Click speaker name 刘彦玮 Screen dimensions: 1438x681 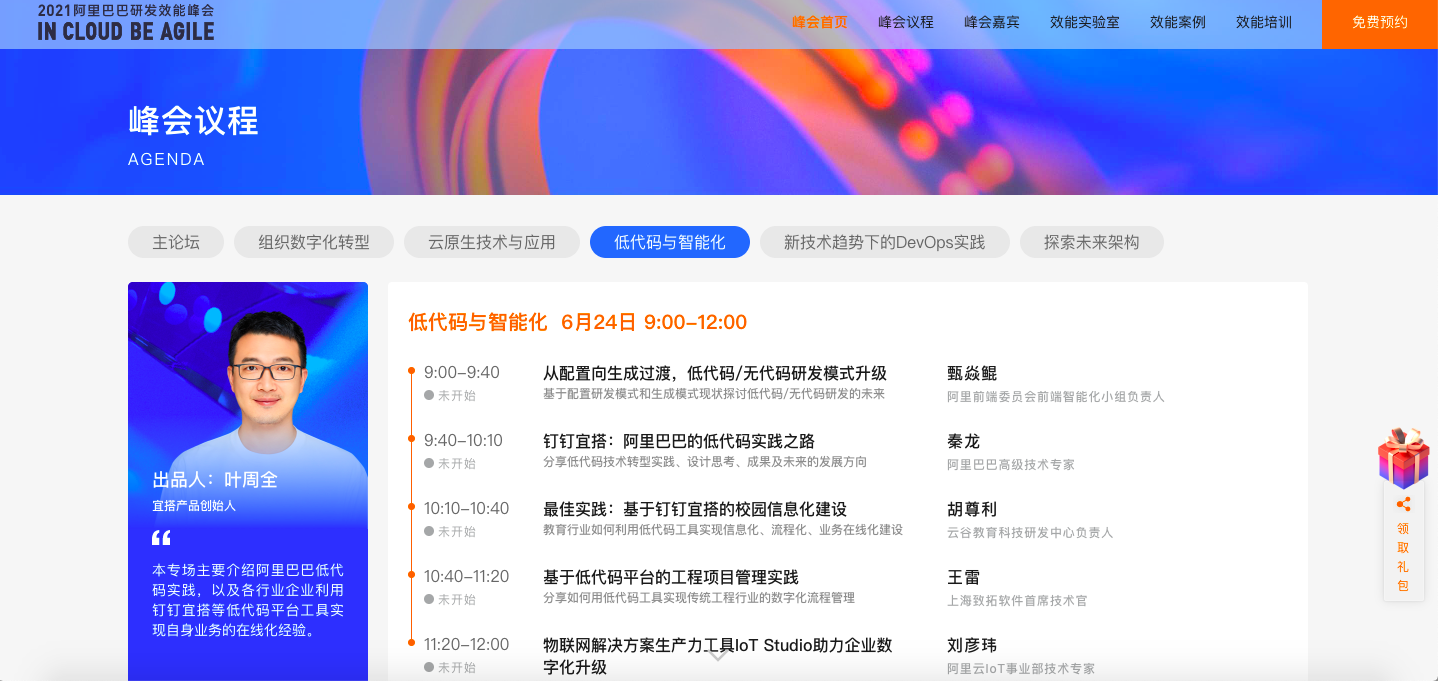click(972, 645)
